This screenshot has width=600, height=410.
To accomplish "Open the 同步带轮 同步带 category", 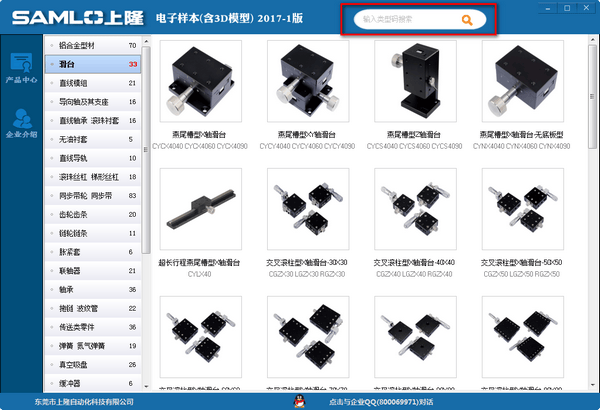I will tap(84, 195).
